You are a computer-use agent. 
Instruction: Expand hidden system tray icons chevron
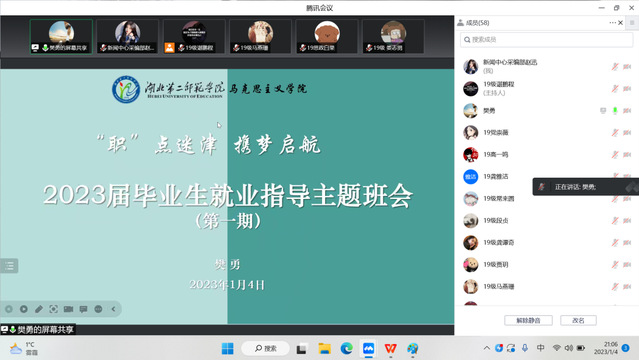[487, 348]
